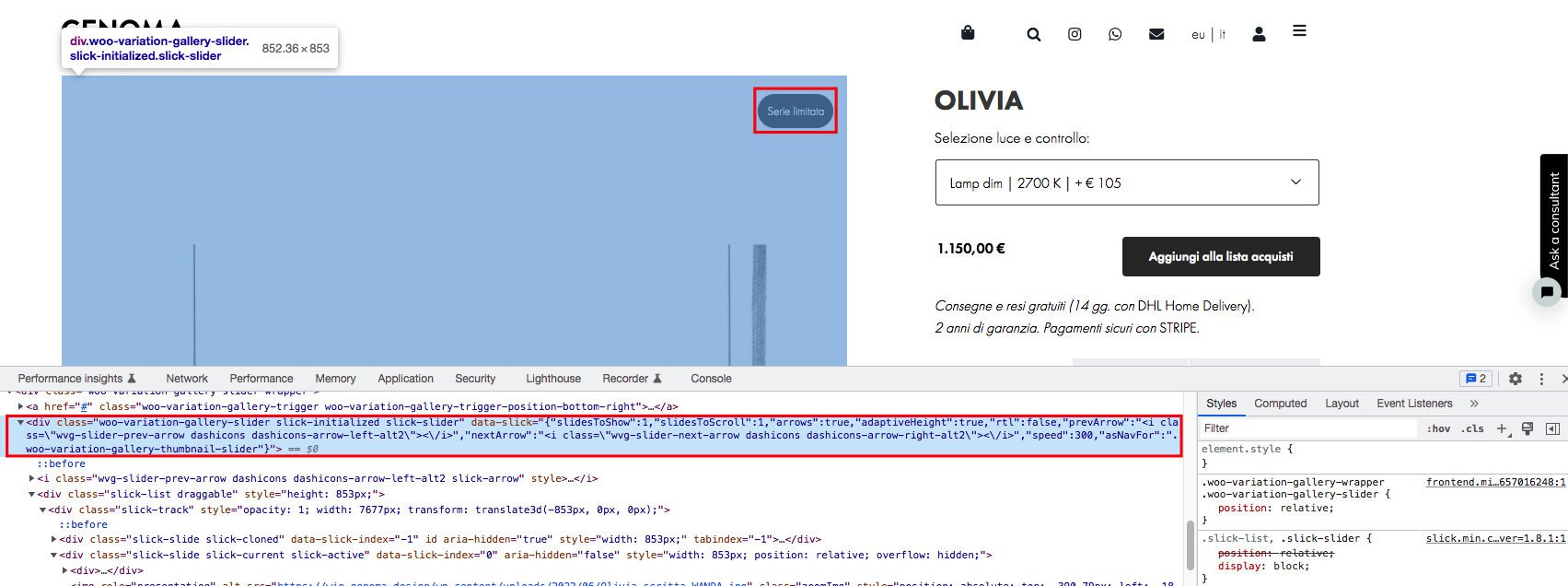1568x586 pixels.
Task: Expand the slick-slide slick-cloned div
Action: coord(53,539)
